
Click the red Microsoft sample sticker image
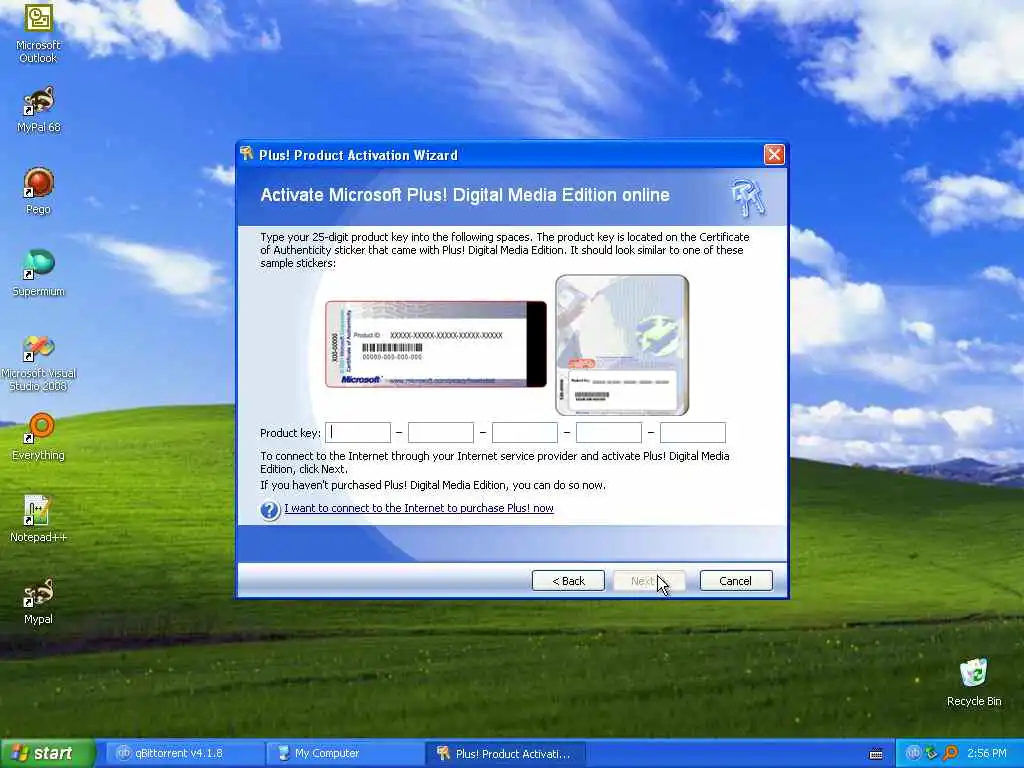pyautogui.click(x=436, y=344)
